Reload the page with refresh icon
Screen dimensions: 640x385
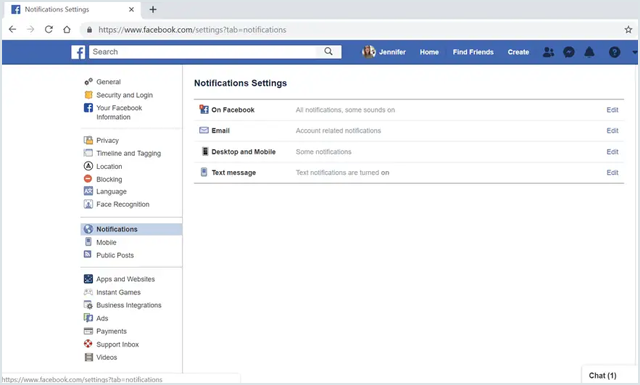tap(49, 29)
